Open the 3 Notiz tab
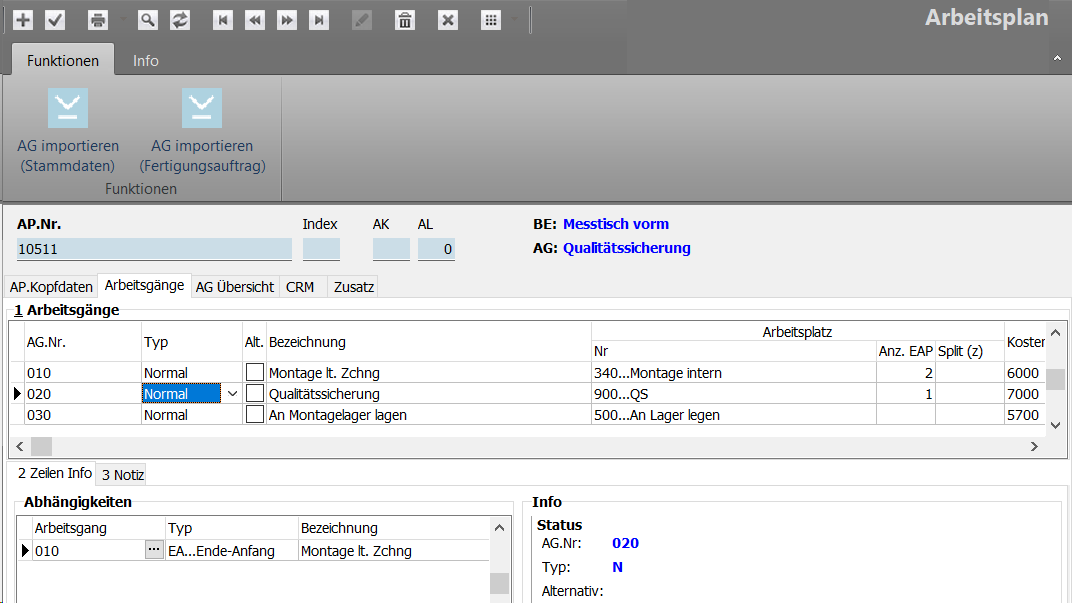Viewport: 1072px width, 603px height. click(x=122, y=474)
